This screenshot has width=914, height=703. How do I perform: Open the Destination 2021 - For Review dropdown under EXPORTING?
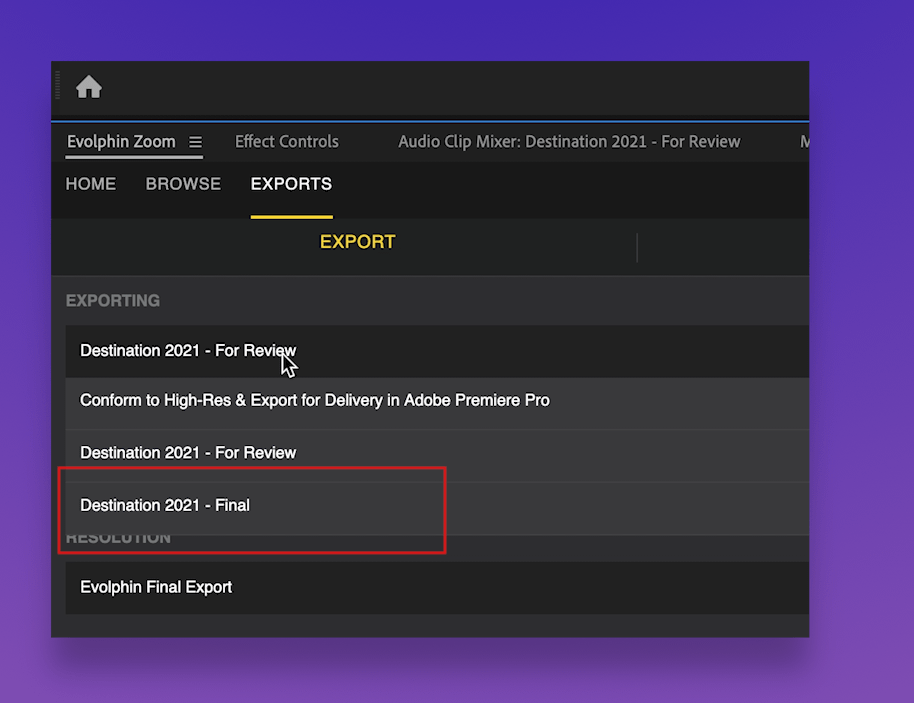(x=437, y=351)
